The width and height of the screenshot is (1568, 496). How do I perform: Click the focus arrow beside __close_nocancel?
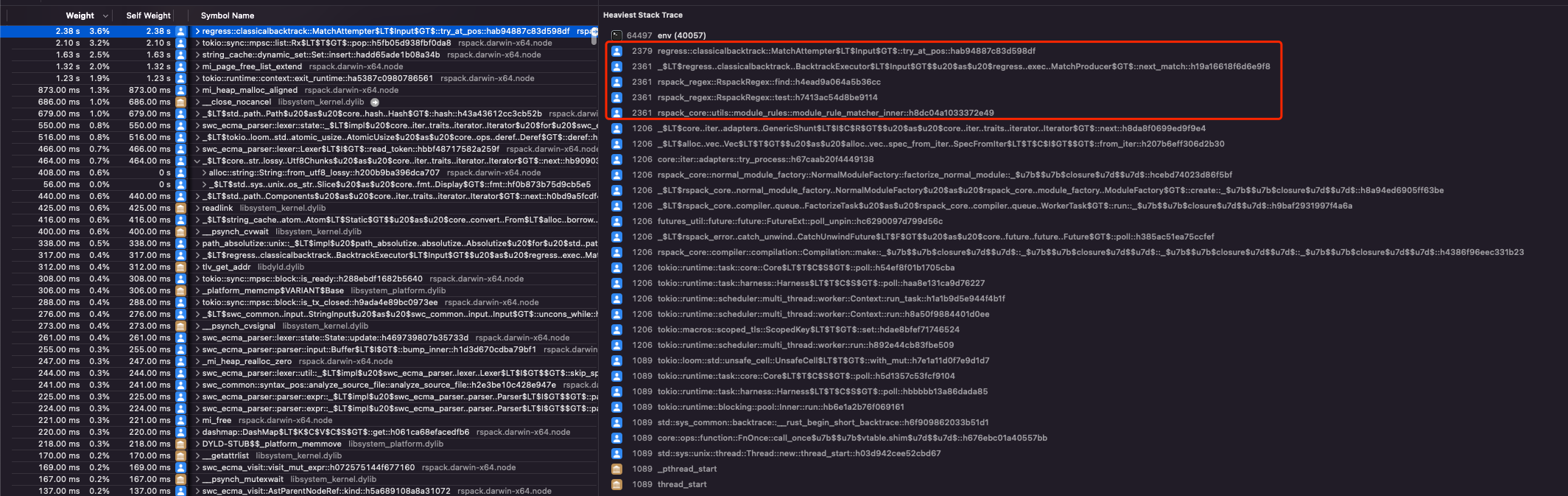click(x=375, y=102)
